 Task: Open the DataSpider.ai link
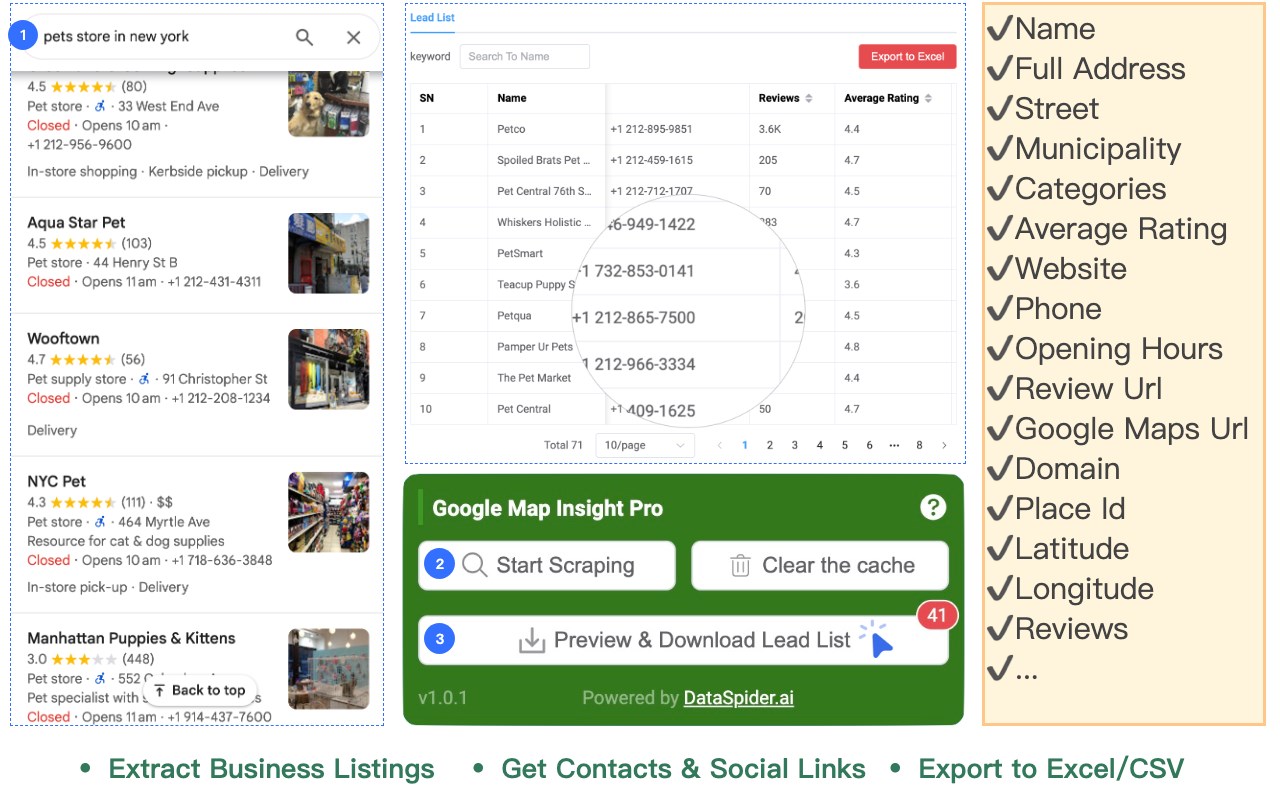(738, 698)
